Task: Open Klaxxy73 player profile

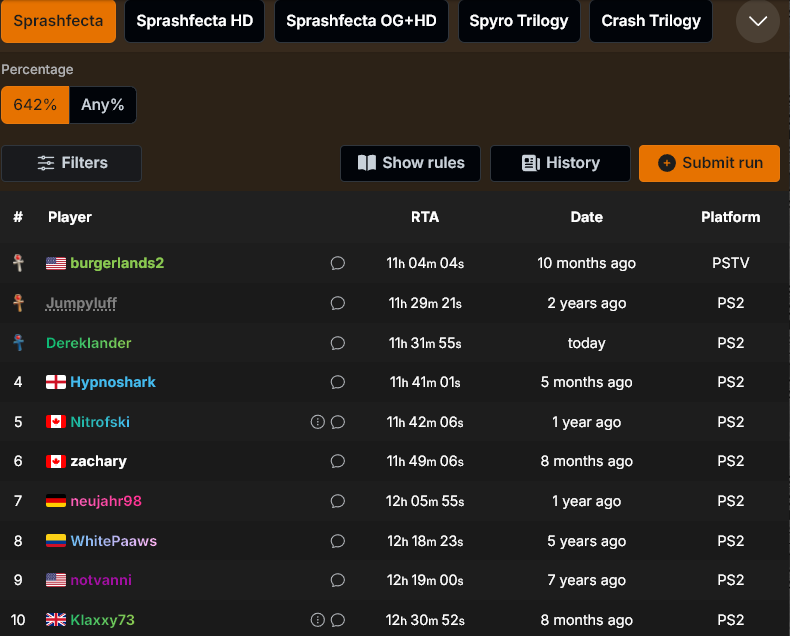Action: (x=102, y=620)
